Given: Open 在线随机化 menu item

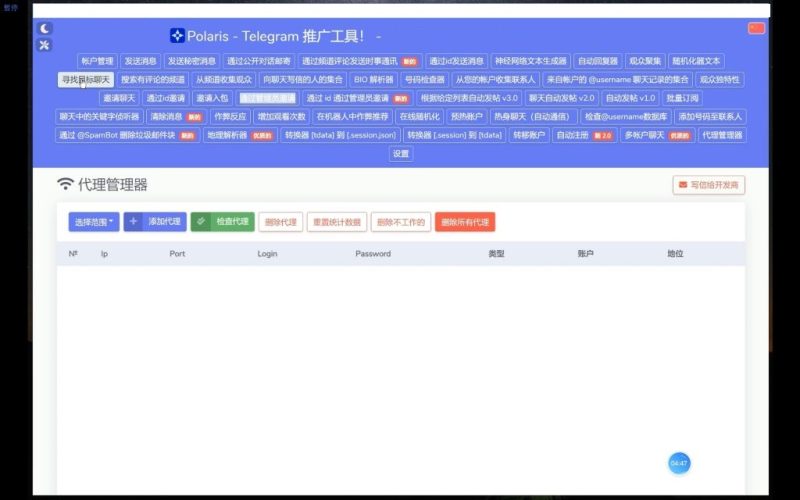Looking at the screenshot, I should click(419, 116).
